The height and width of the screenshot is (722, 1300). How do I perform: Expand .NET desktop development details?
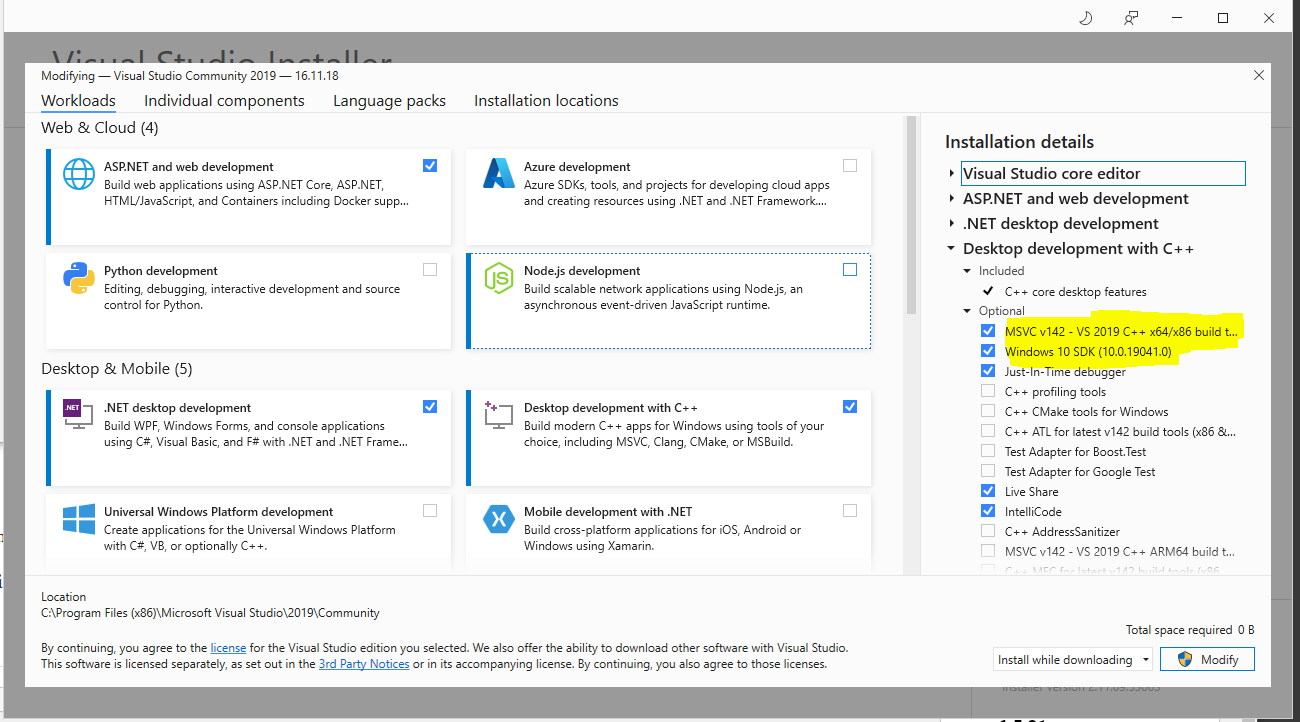(952, 224)
